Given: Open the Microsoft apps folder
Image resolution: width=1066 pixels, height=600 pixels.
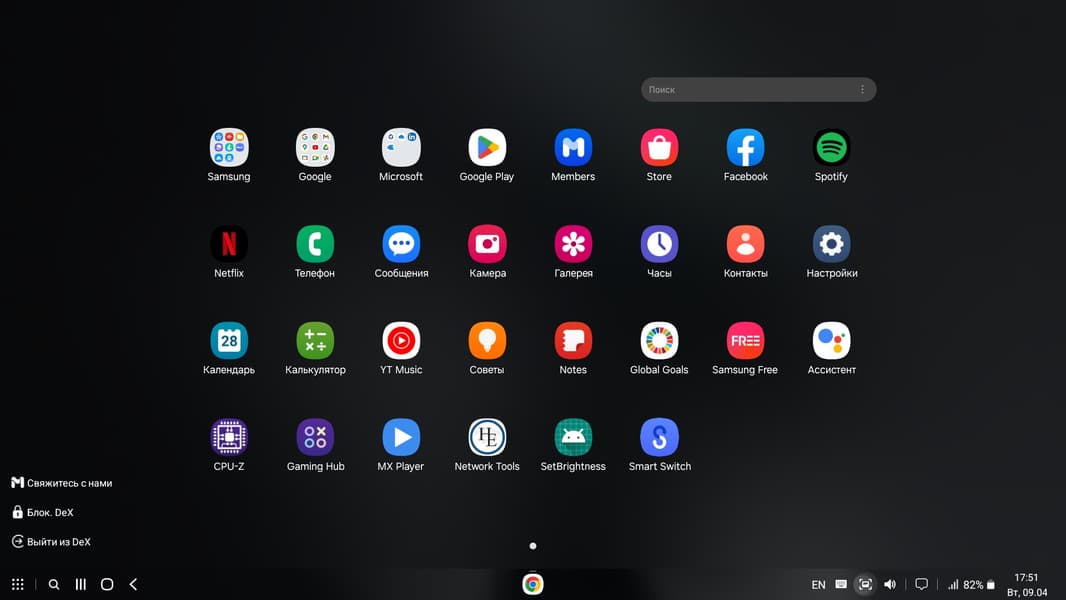Looking at the screenshot, I should 401,147.
